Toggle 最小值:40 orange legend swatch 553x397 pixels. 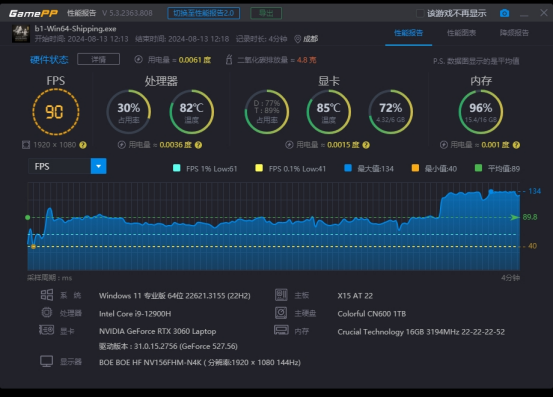415,168
